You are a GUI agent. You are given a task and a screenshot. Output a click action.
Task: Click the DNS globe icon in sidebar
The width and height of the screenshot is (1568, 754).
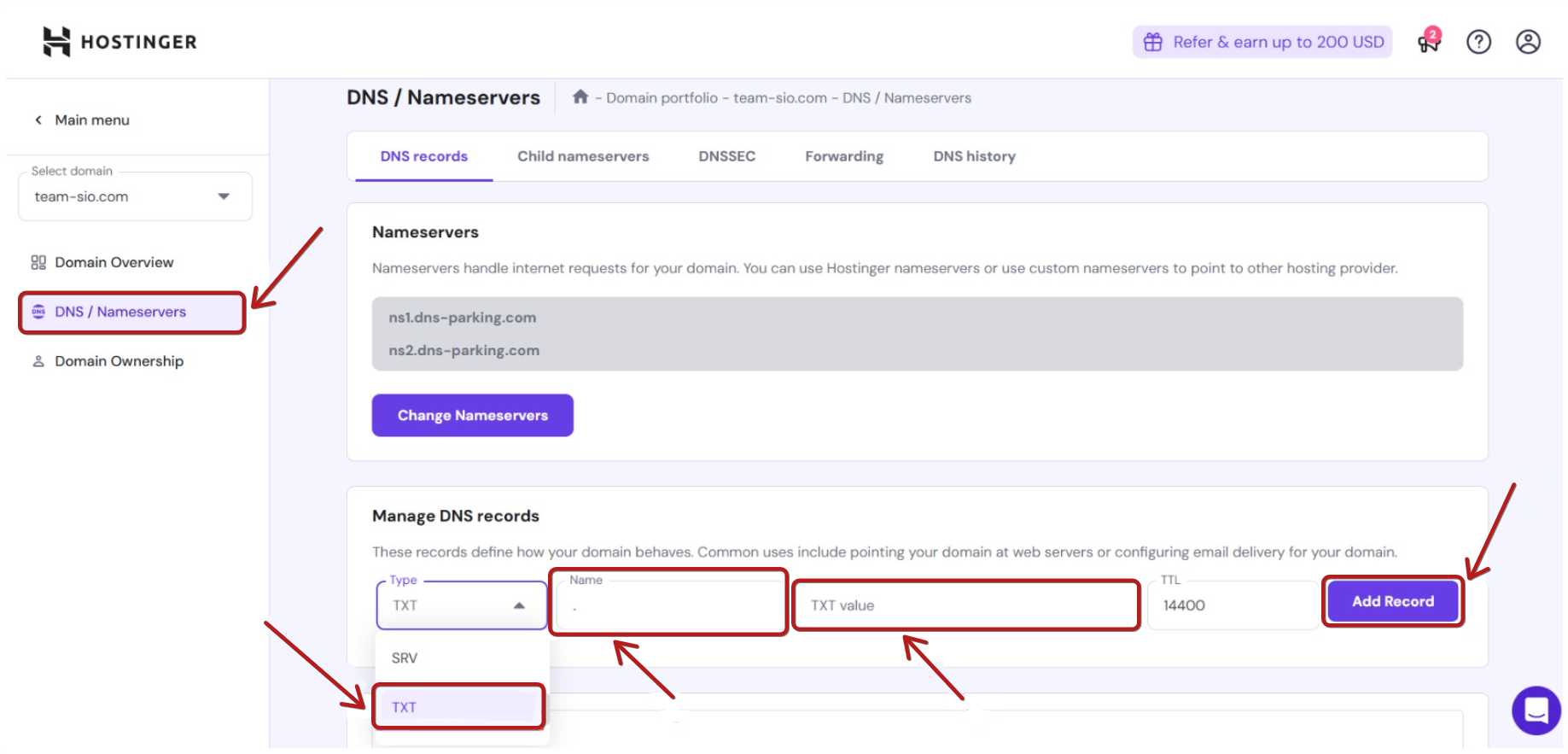click(38, 312)
